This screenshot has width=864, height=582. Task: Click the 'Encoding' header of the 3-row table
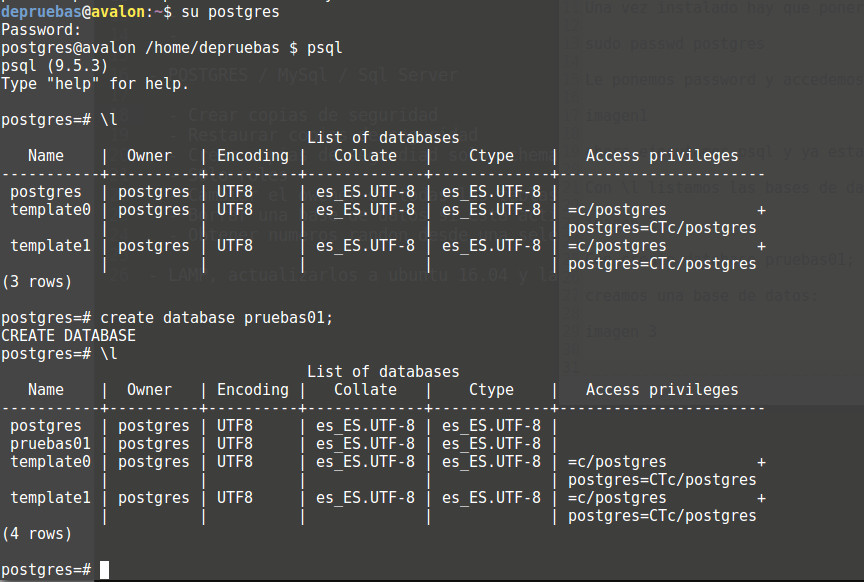253,157
